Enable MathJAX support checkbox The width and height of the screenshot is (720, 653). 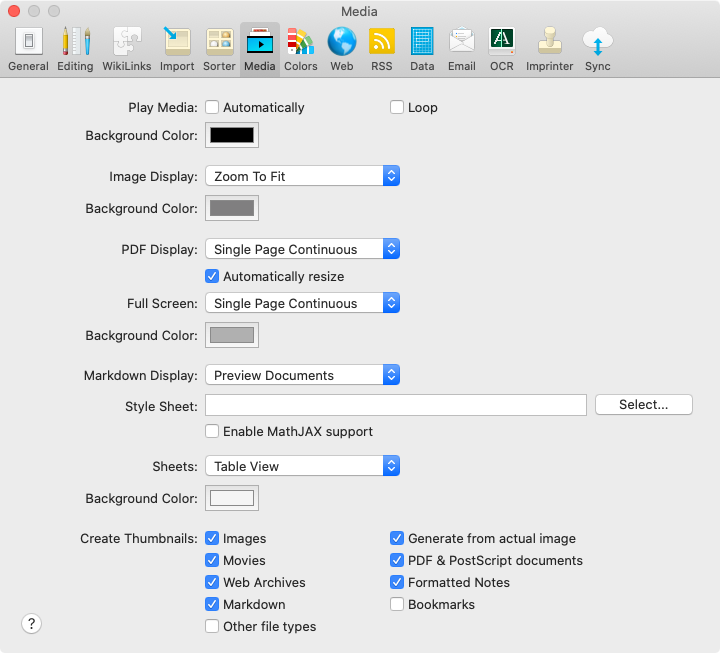[x=212, y=431]
